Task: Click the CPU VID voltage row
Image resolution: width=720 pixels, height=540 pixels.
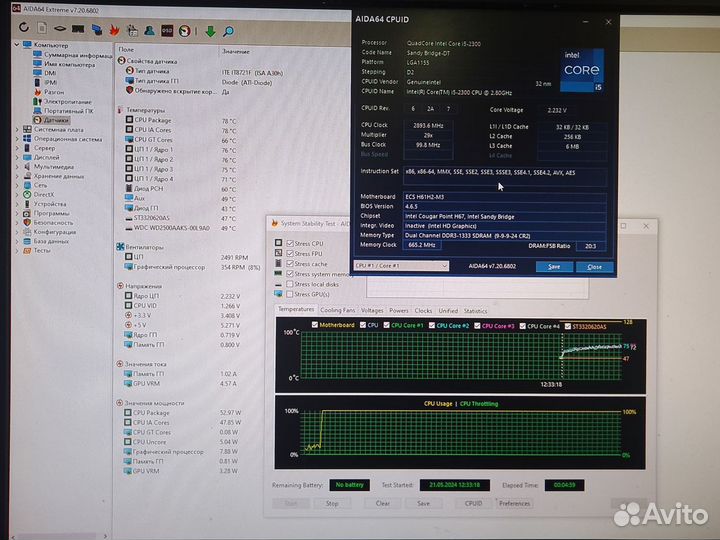Action: (182, 306)
